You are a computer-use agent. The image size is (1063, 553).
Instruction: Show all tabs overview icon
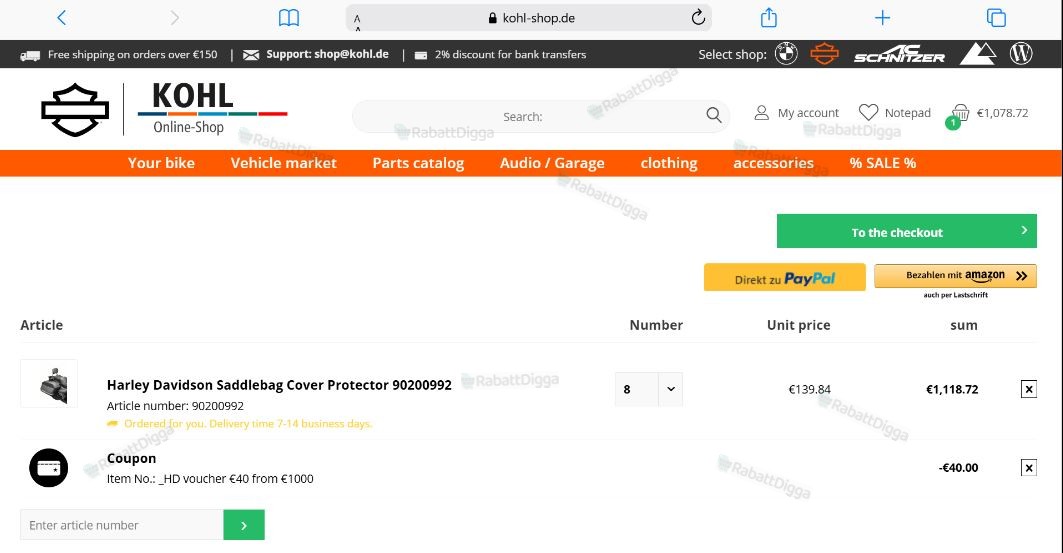point(996,18)
